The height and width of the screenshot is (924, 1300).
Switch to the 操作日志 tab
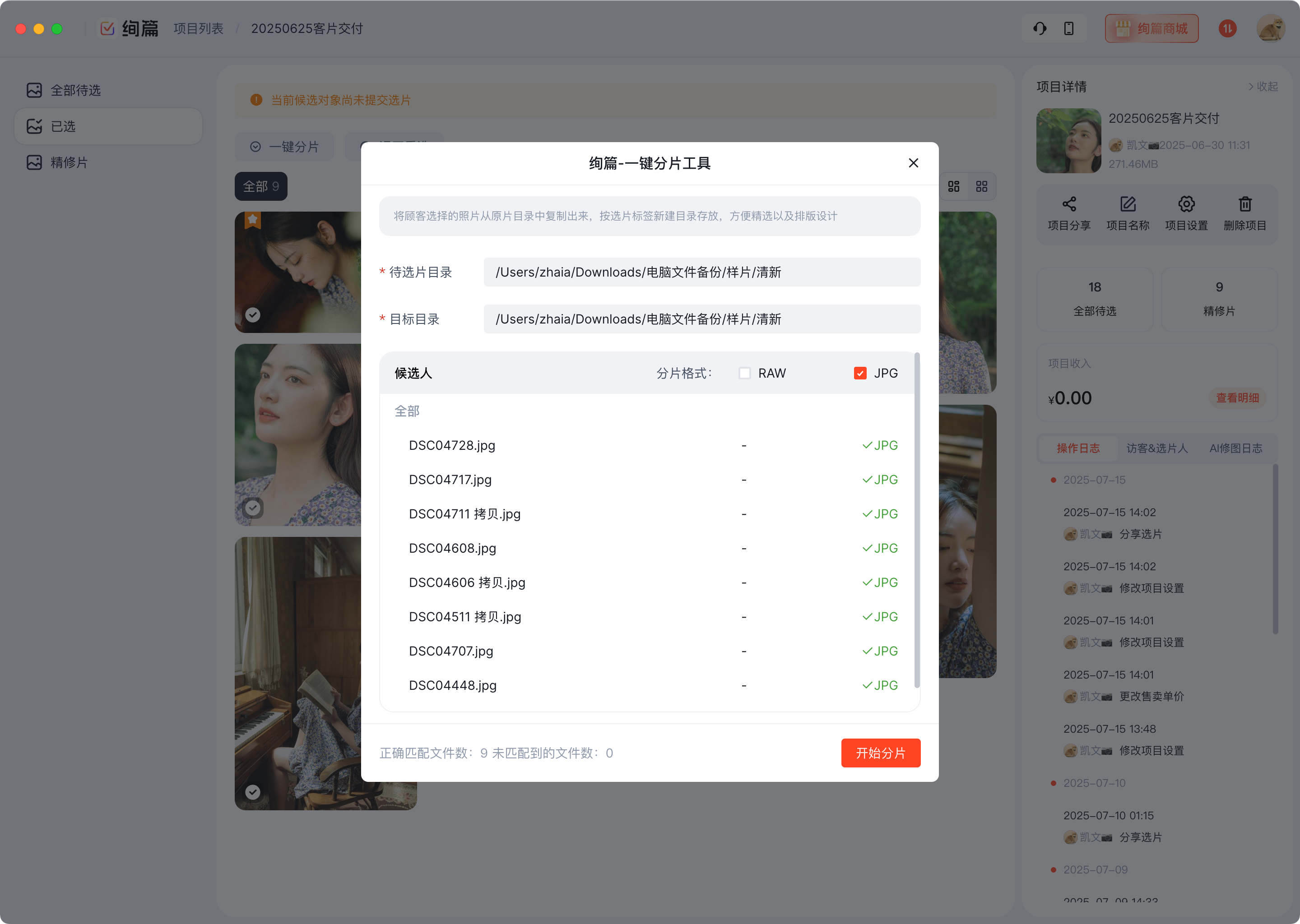tap(1078, 448)
